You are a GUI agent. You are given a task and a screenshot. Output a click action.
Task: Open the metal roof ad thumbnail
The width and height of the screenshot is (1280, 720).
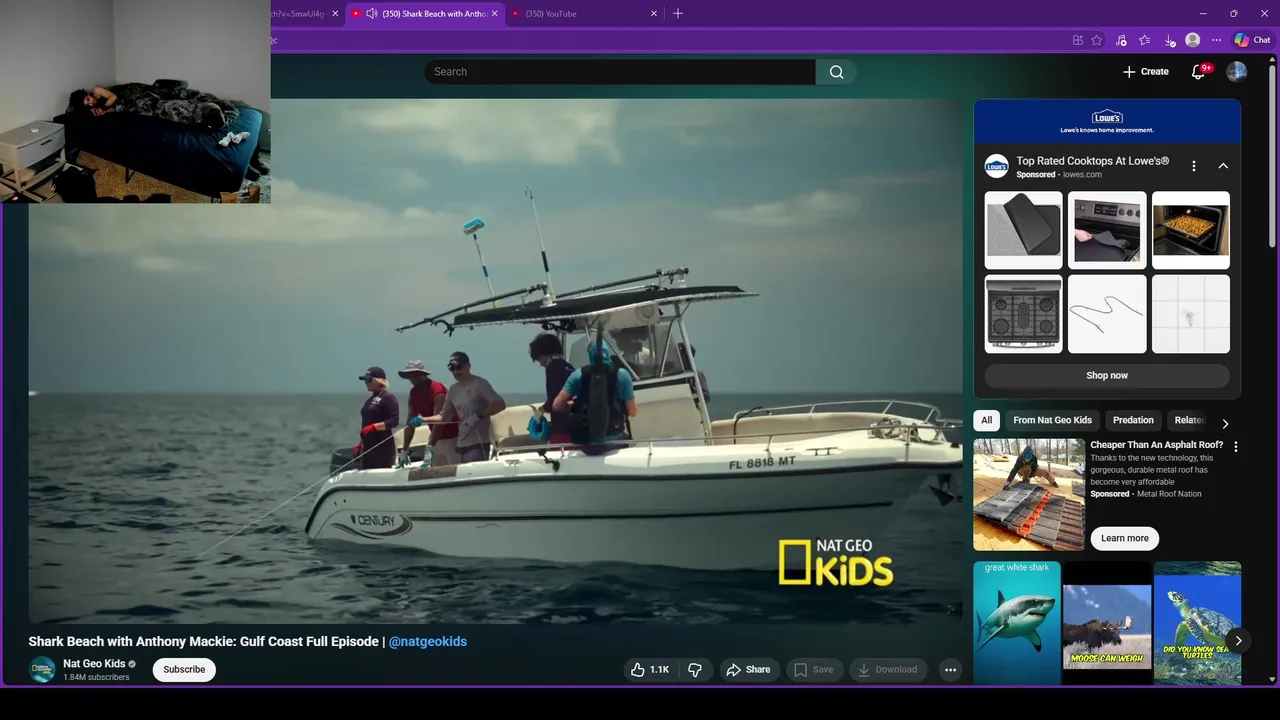coord(1029,494)
